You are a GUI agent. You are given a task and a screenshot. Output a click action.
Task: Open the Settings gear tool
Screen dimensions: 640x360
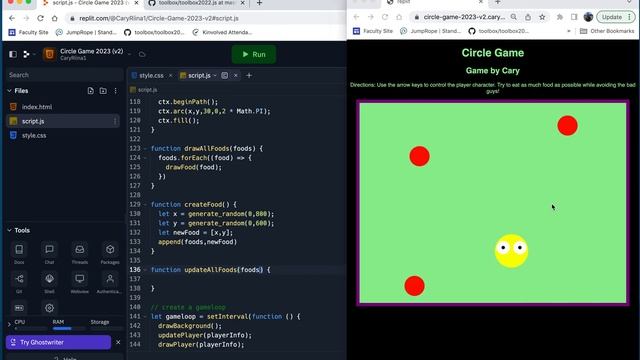click(x=49, y=308)
